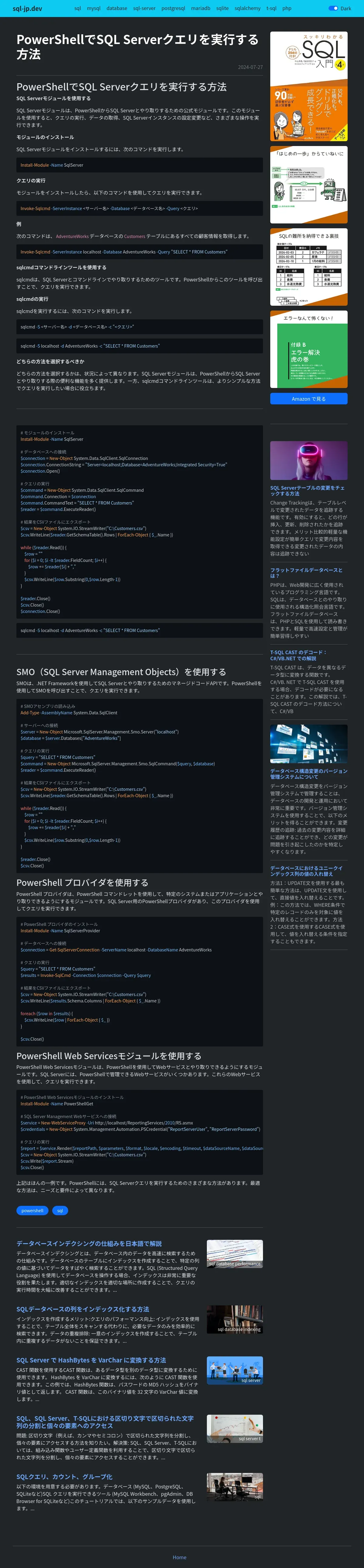The width and height of the screenshot is (364, 1568).
Task: Open the sql server office thumbnail
Action: (x=235, y=1371)
